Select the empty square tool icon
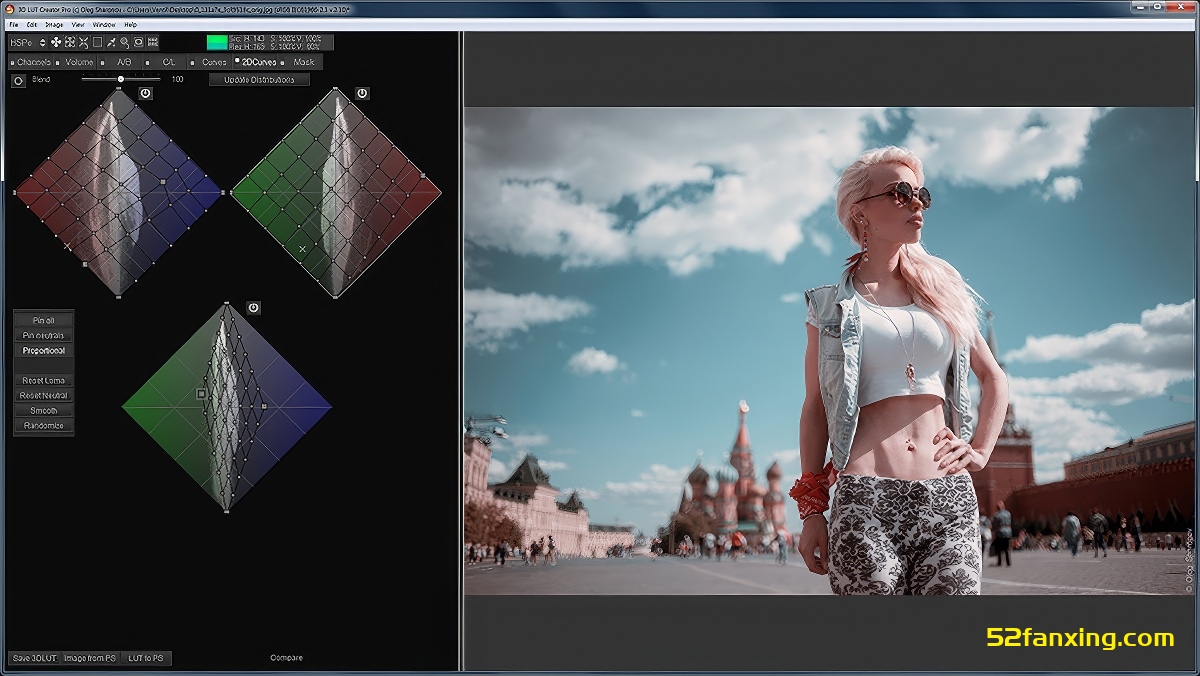The width and height of the screenshot is (1200, 676). pos(98,42)
